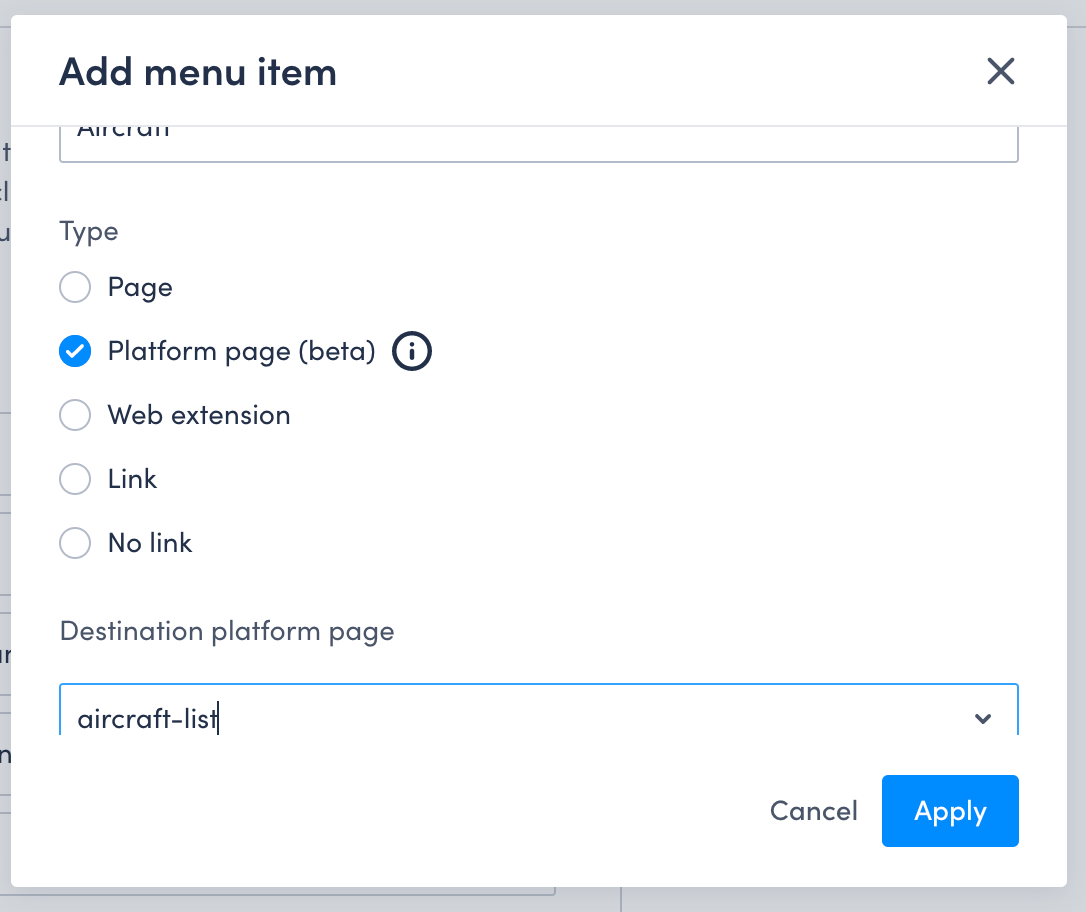
Task: Close the Add menu item dialog
Action: (1000, 71)
